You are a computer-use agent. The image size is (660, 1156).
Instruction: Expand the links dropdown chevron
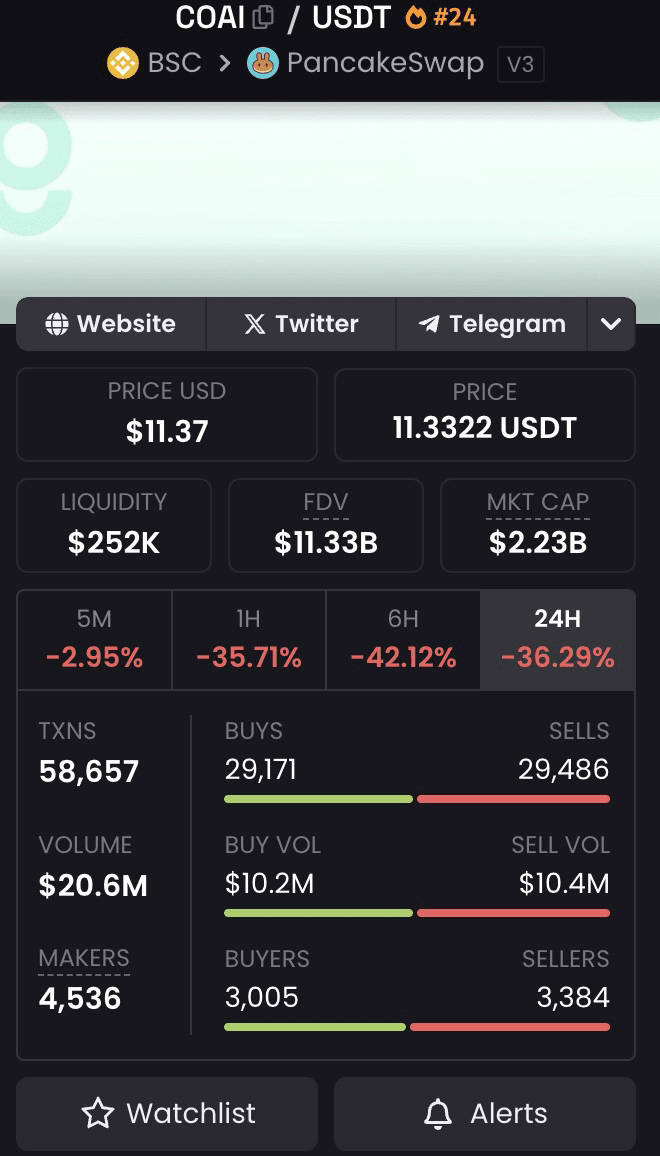[x=611, y=324]
